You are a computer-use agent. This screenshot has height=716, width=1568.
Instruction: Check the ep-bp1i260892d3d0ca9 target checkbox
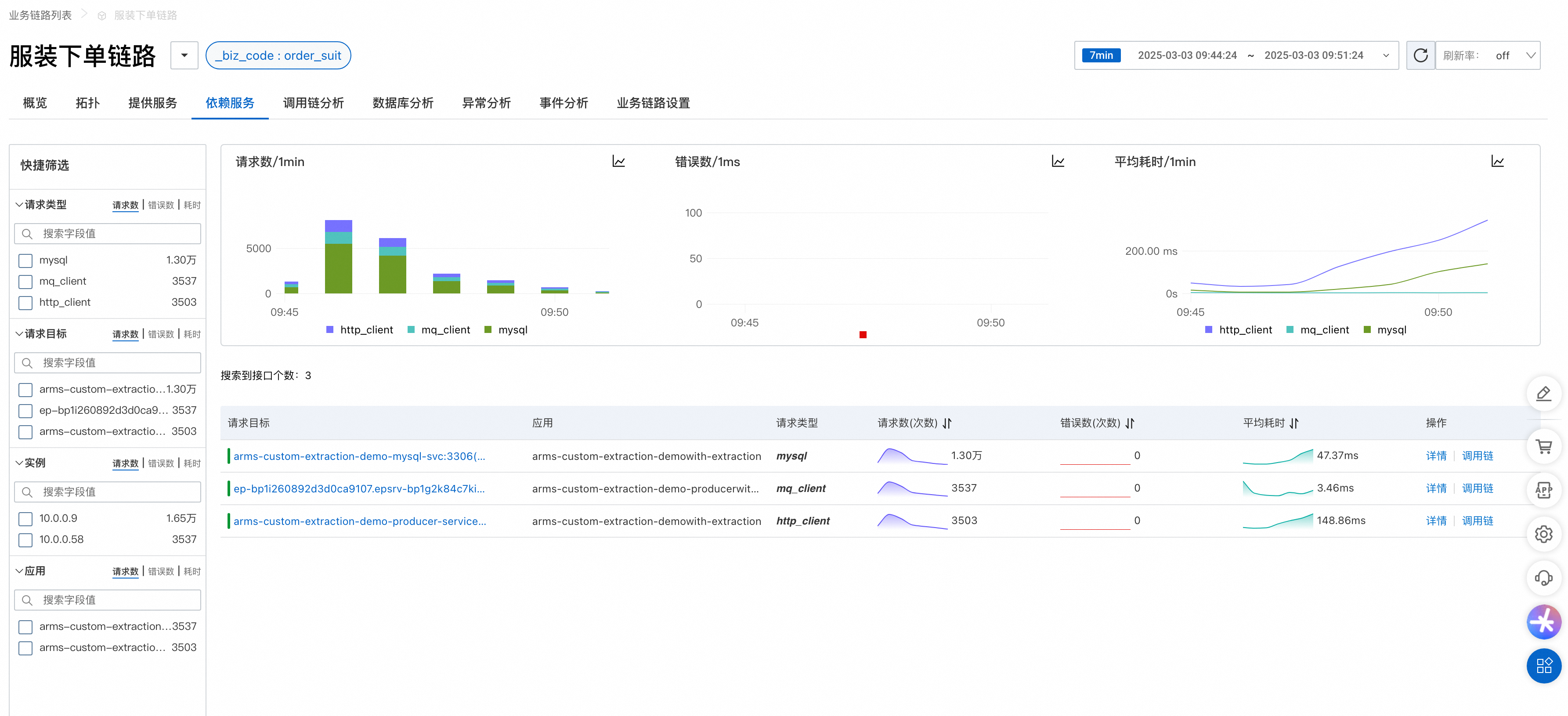pyautogui.click(x=25, y=411)
